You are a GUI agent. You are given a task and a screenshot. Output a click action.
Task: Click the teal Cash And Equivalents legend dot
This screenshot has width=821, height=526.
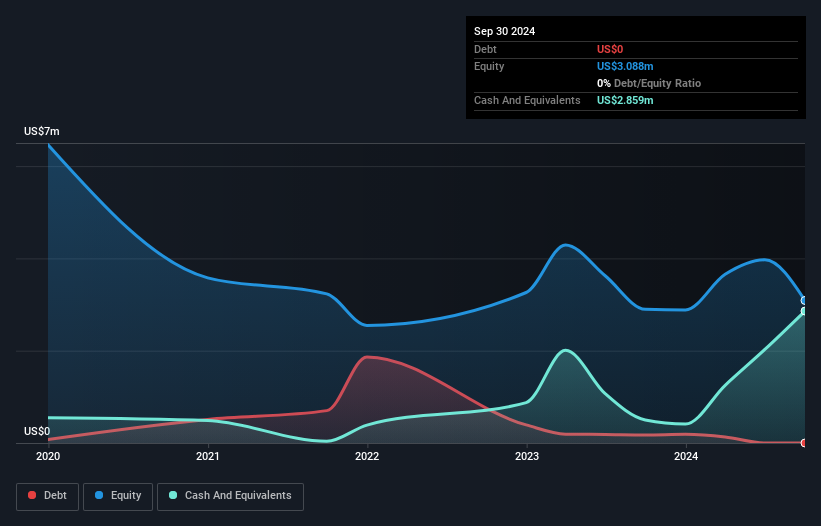coord(173,495)
